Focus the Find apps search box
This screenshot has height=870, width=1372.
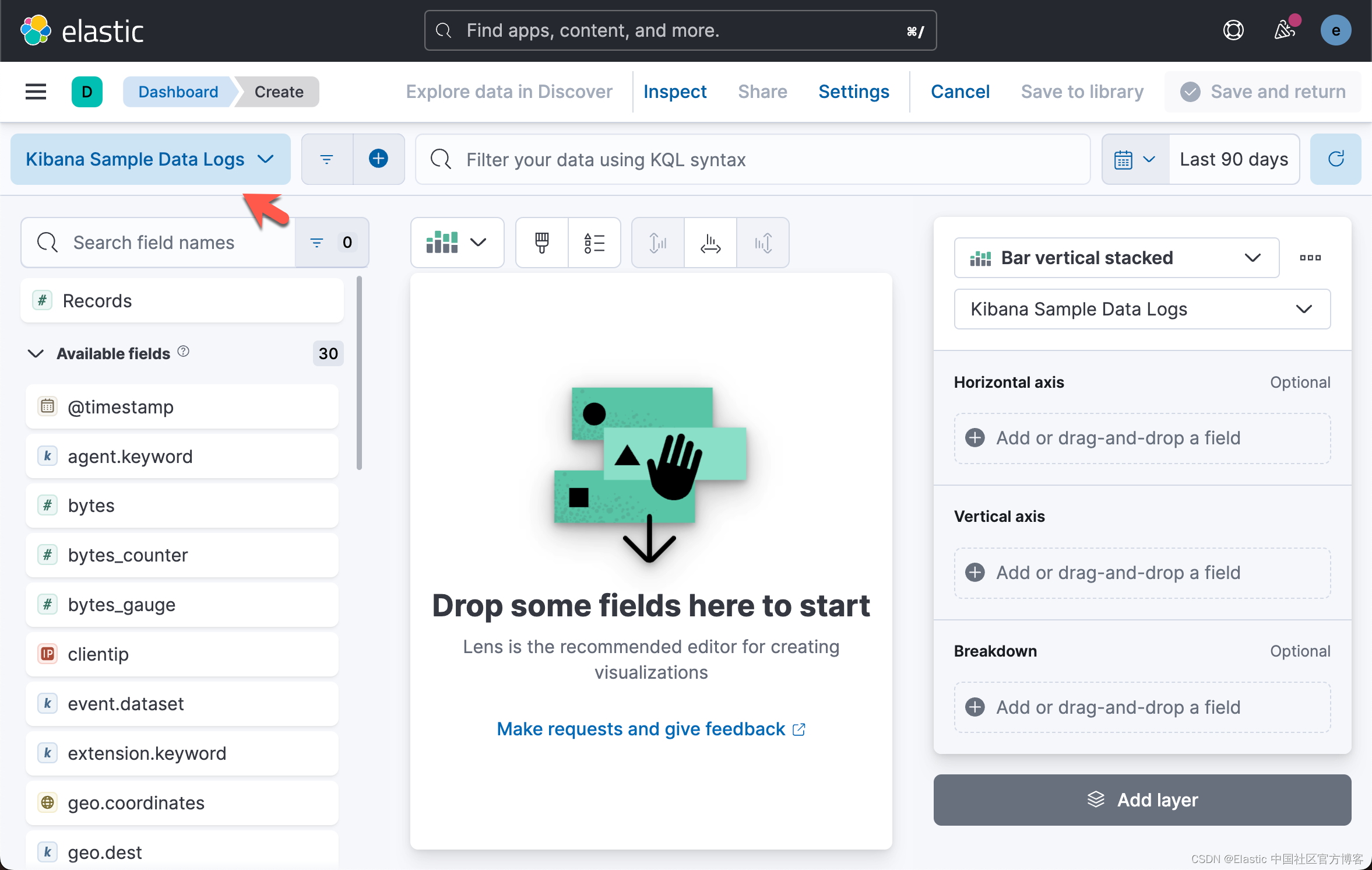click(x=680, y=30)
